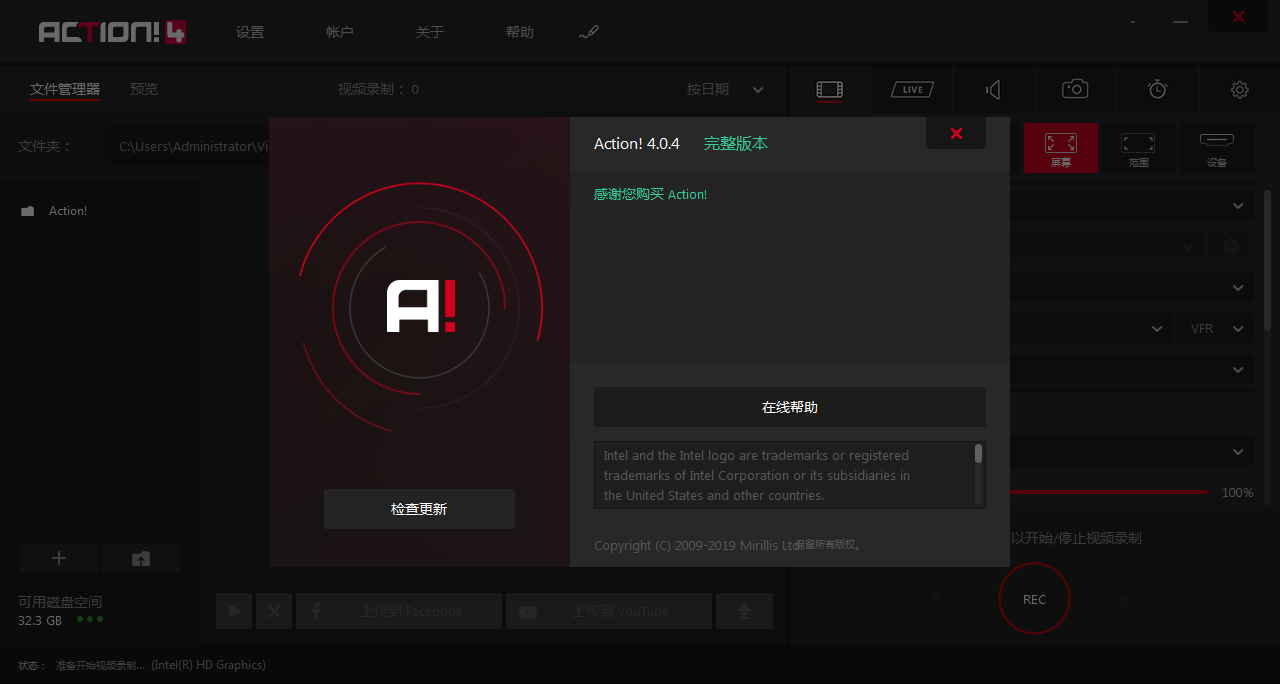Click the license text scrollbar

[x=978, y=455]
